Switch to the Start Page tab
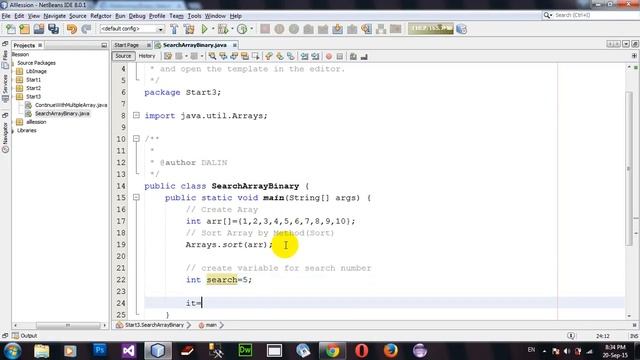 point(127,45)
